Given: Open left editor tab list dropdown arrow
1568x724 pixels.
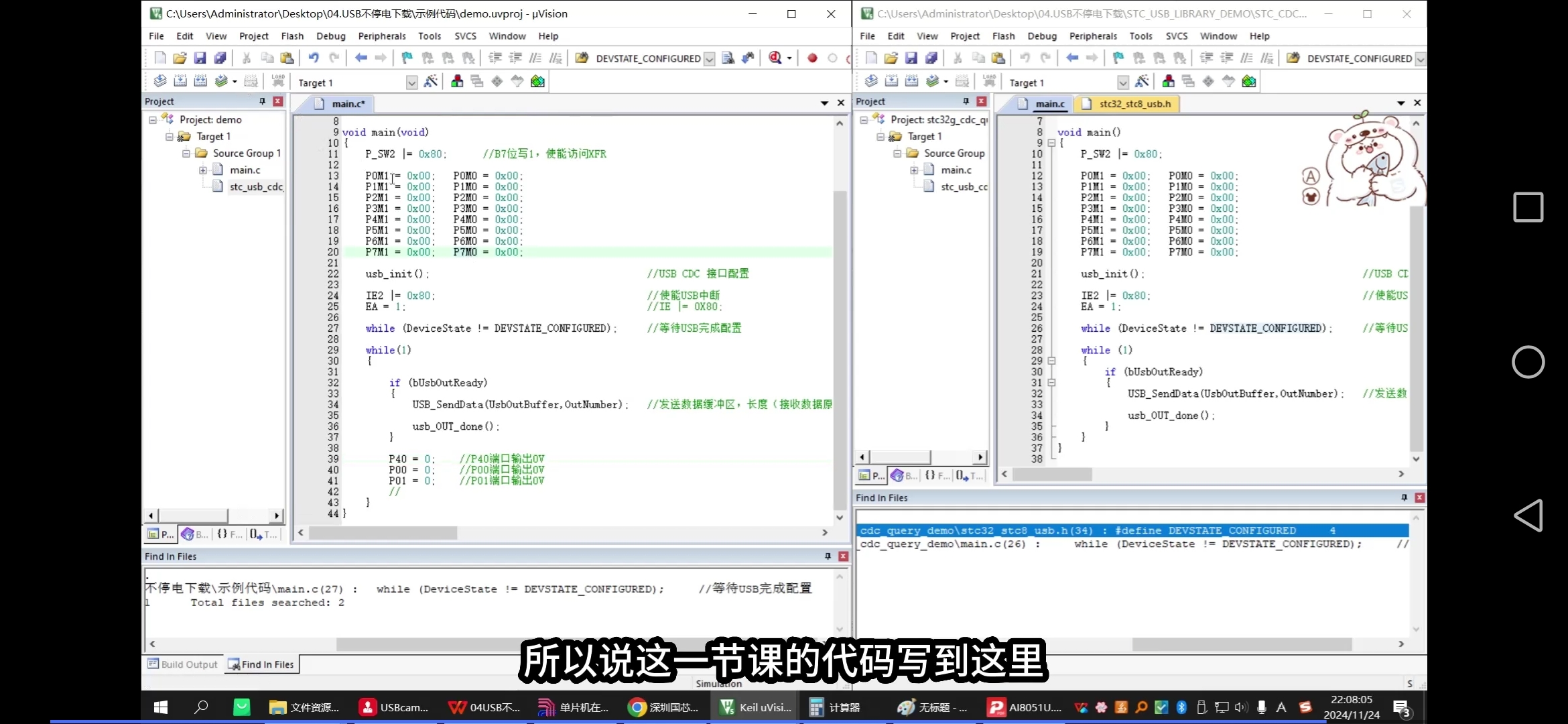Looking at the screenshot, I should 824,103.
